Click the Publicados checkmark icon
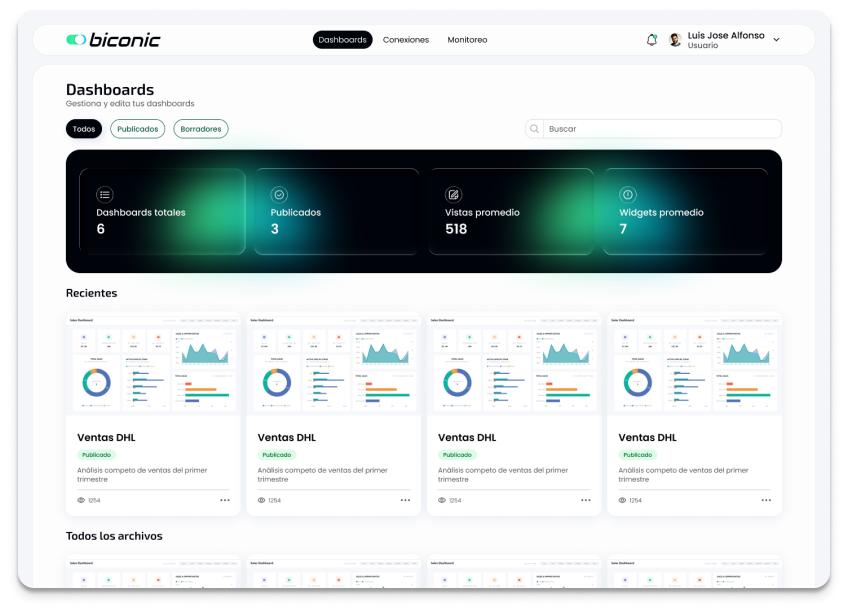 pos(279,194)
